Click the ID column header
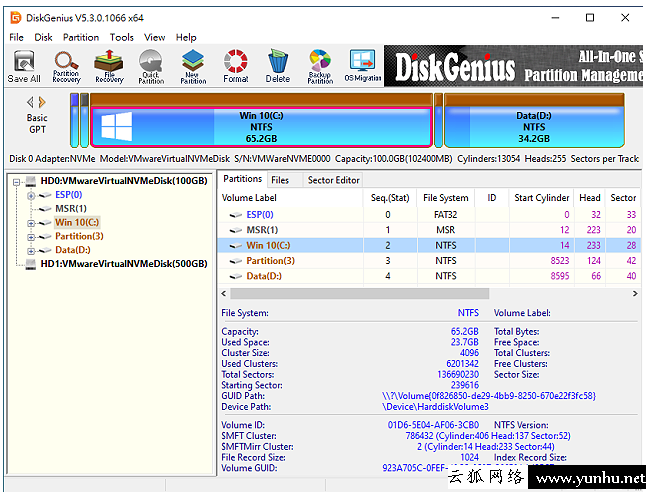The image size is (649, 500). coord(492,198)
